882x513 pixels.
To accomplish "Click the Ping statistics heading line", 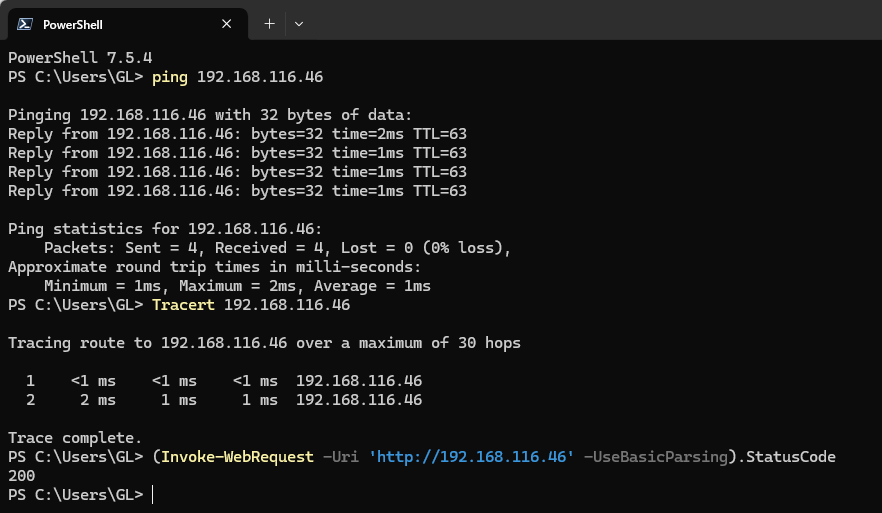I will click(165, 229).
